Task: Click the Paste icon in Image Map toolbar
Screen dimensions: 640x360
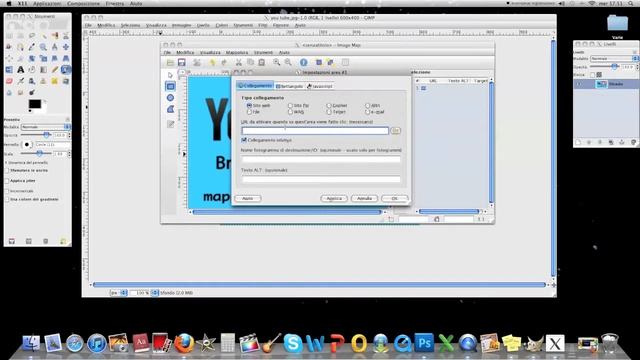Action: point(262,62)
